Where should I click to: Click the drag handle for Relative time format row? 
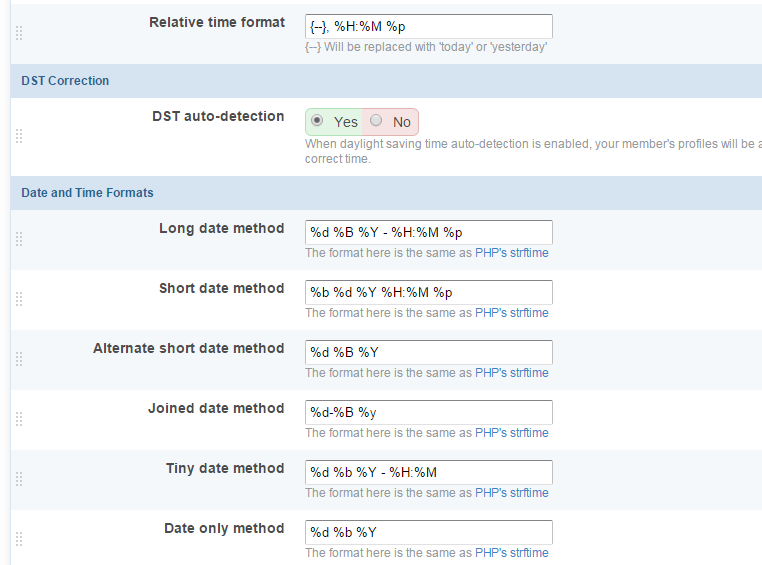[19, 33]
